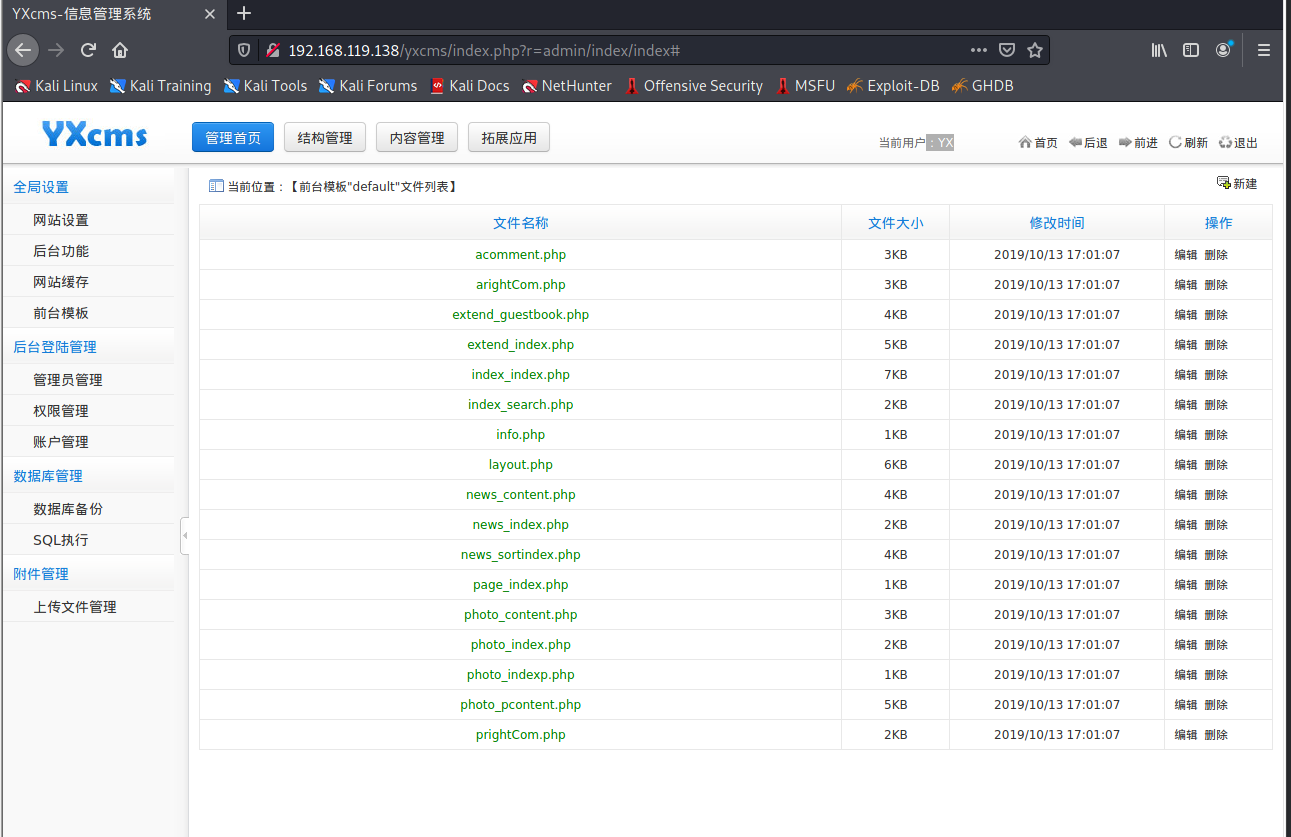Open the page actions three-dot menu

[979, 50]
